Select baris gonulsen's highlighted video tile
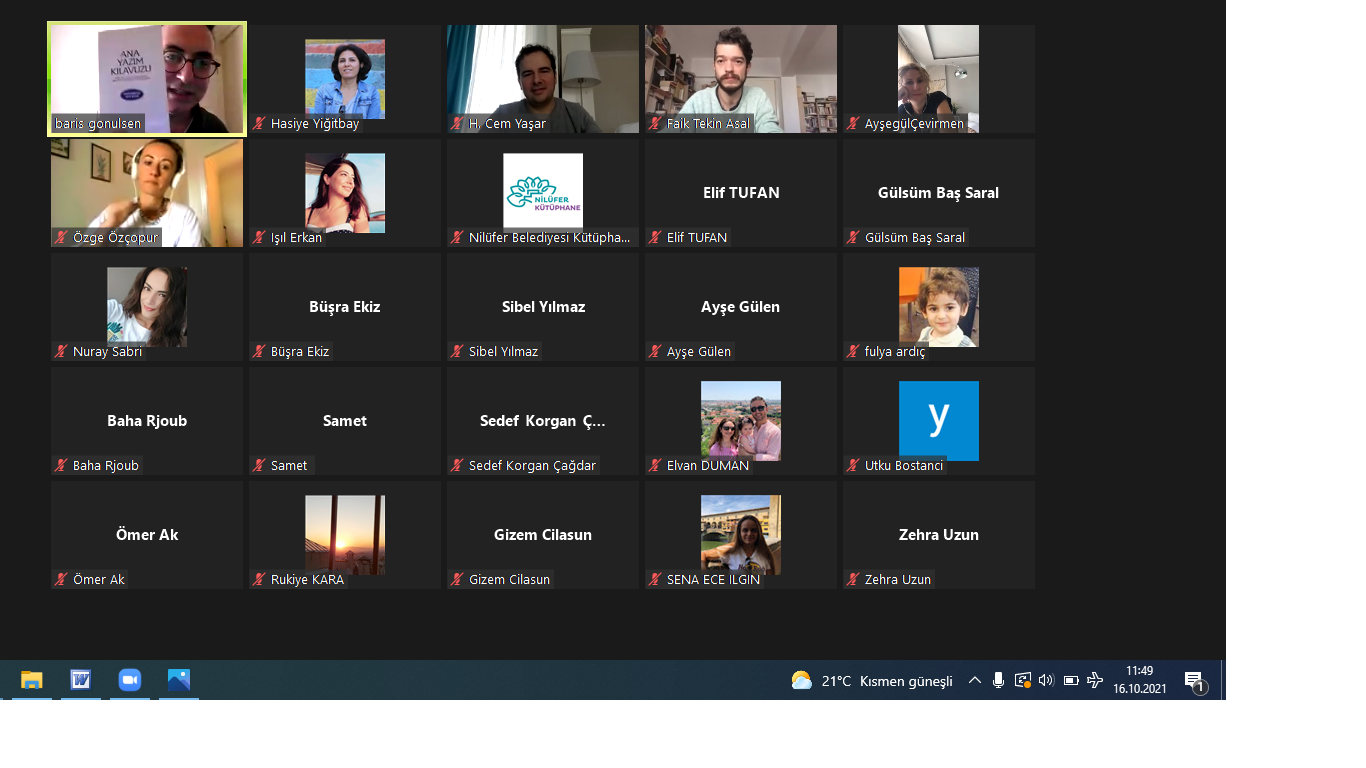 click(x=147, y=78)
